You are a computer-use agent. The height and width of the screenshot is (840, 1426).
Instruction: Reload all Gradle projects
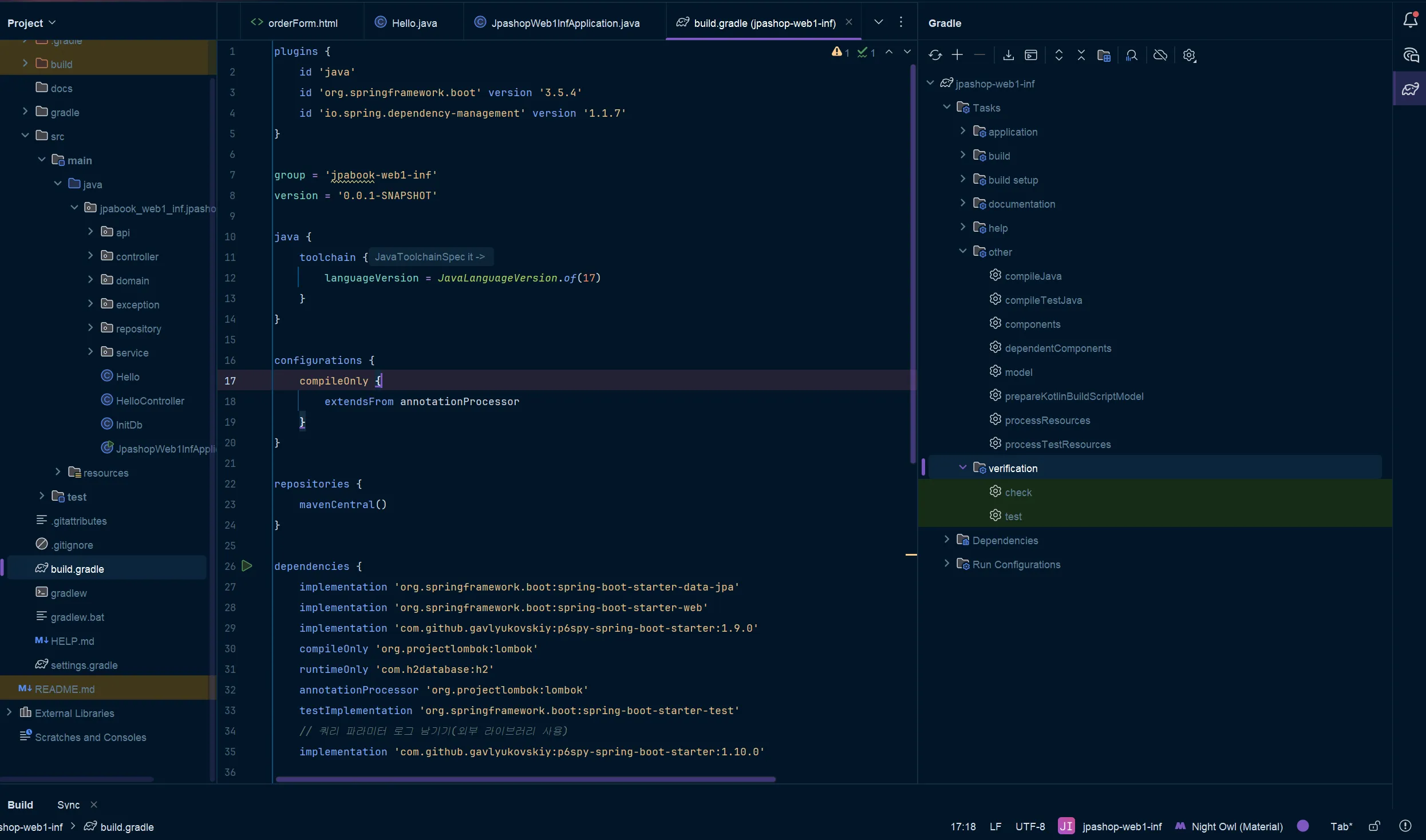click(935, 55)
